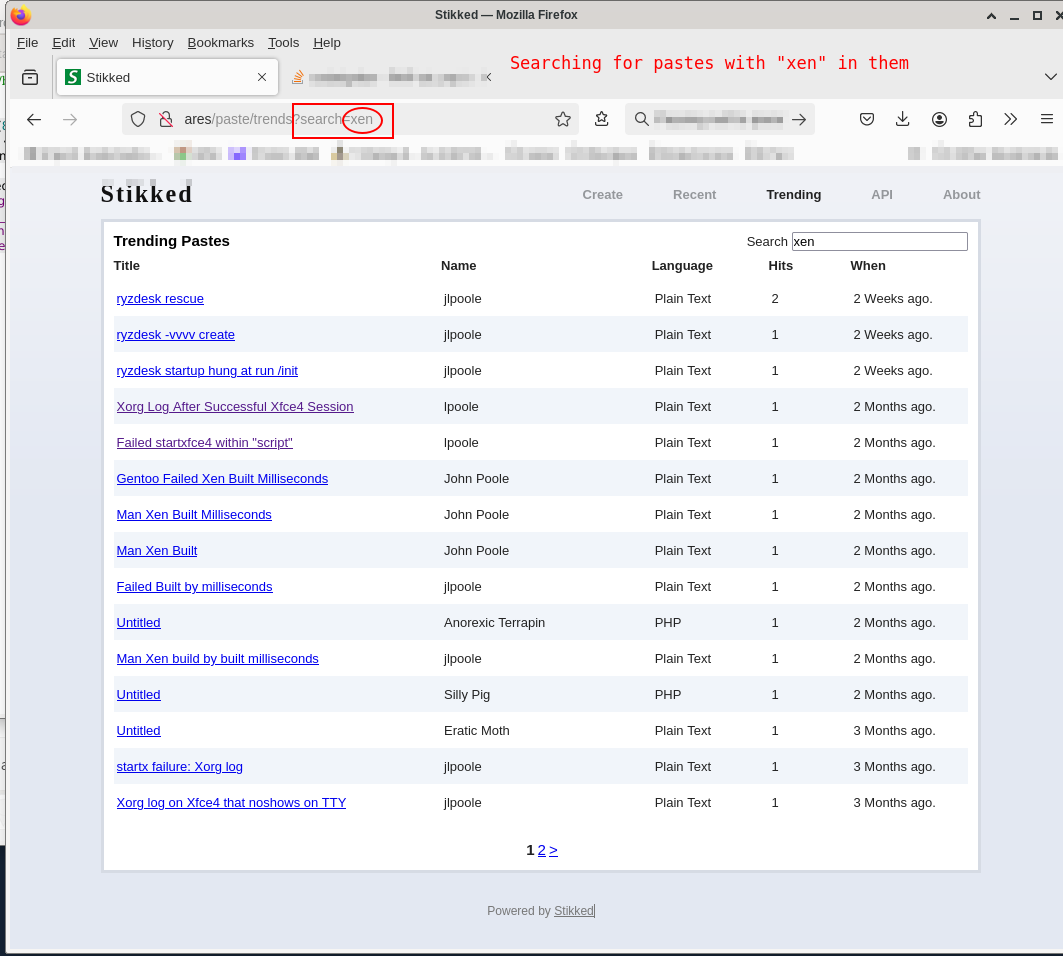Open the Stikked link in footer

click(x=574, y=911)
